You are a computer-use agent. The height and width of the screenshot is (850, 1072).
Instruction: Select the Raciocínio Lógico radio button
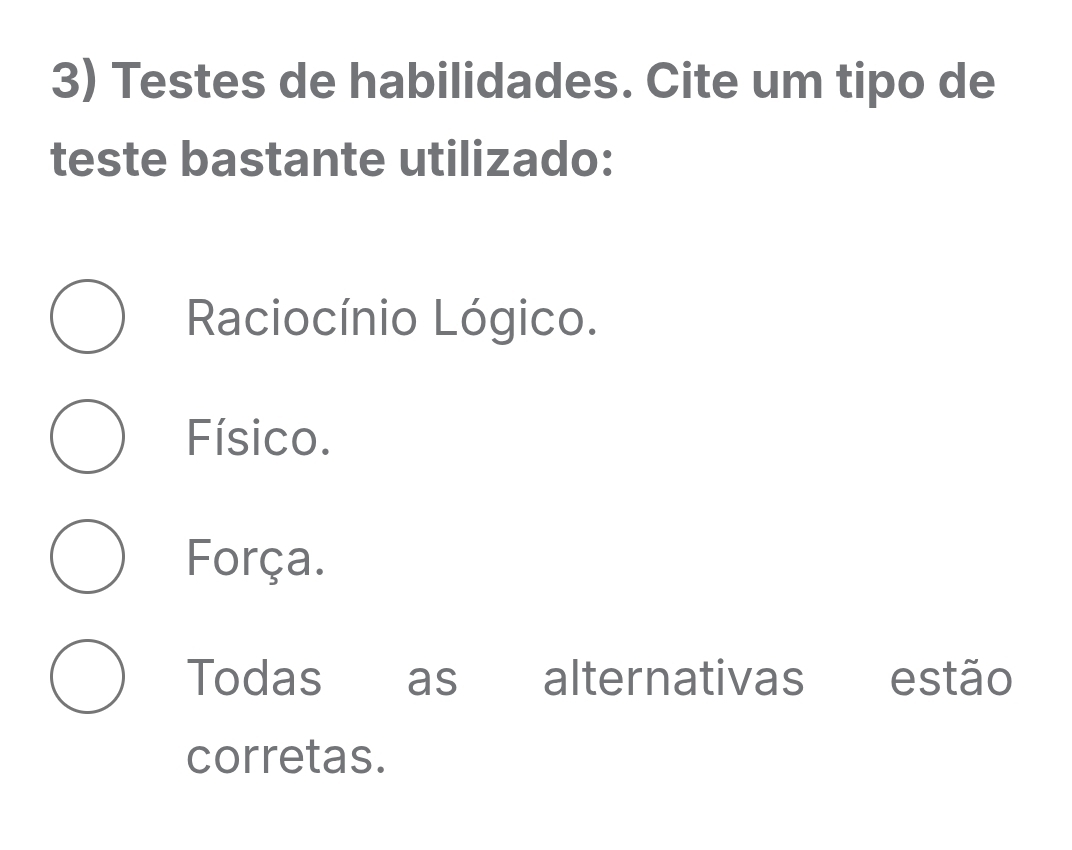[x=87, y=316]
